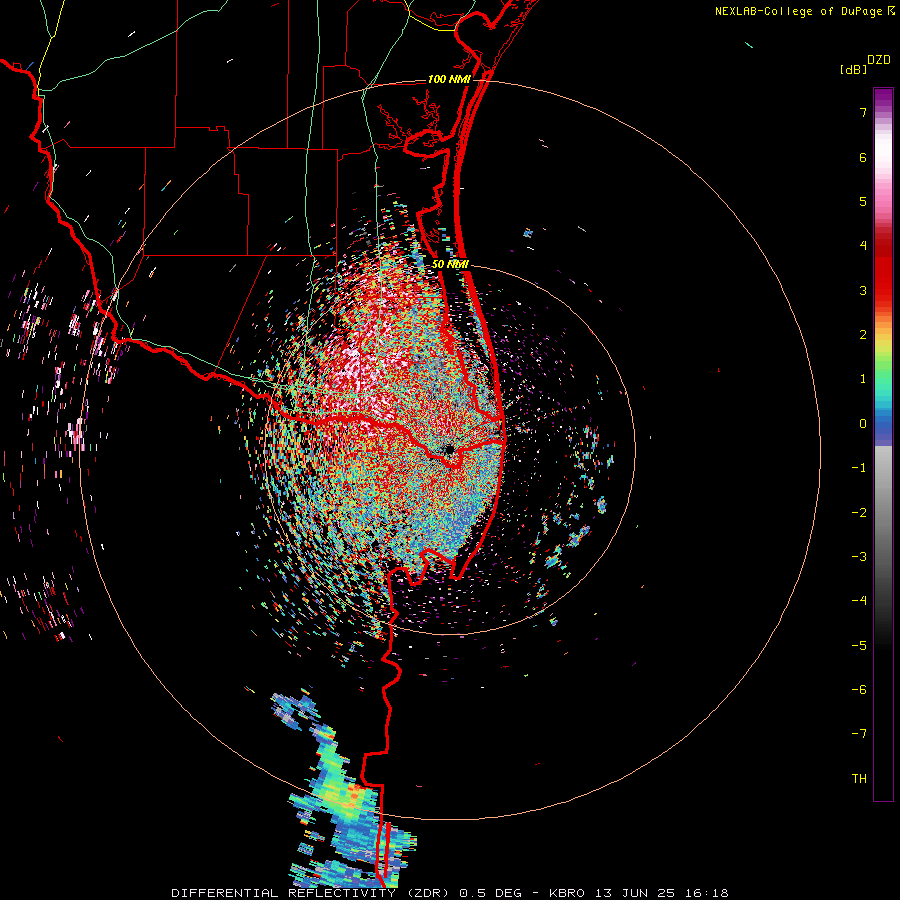The height and width of the screenshot is (900, 900).
Task: Click the 7 value on the color scale
Action: [863, 112]
